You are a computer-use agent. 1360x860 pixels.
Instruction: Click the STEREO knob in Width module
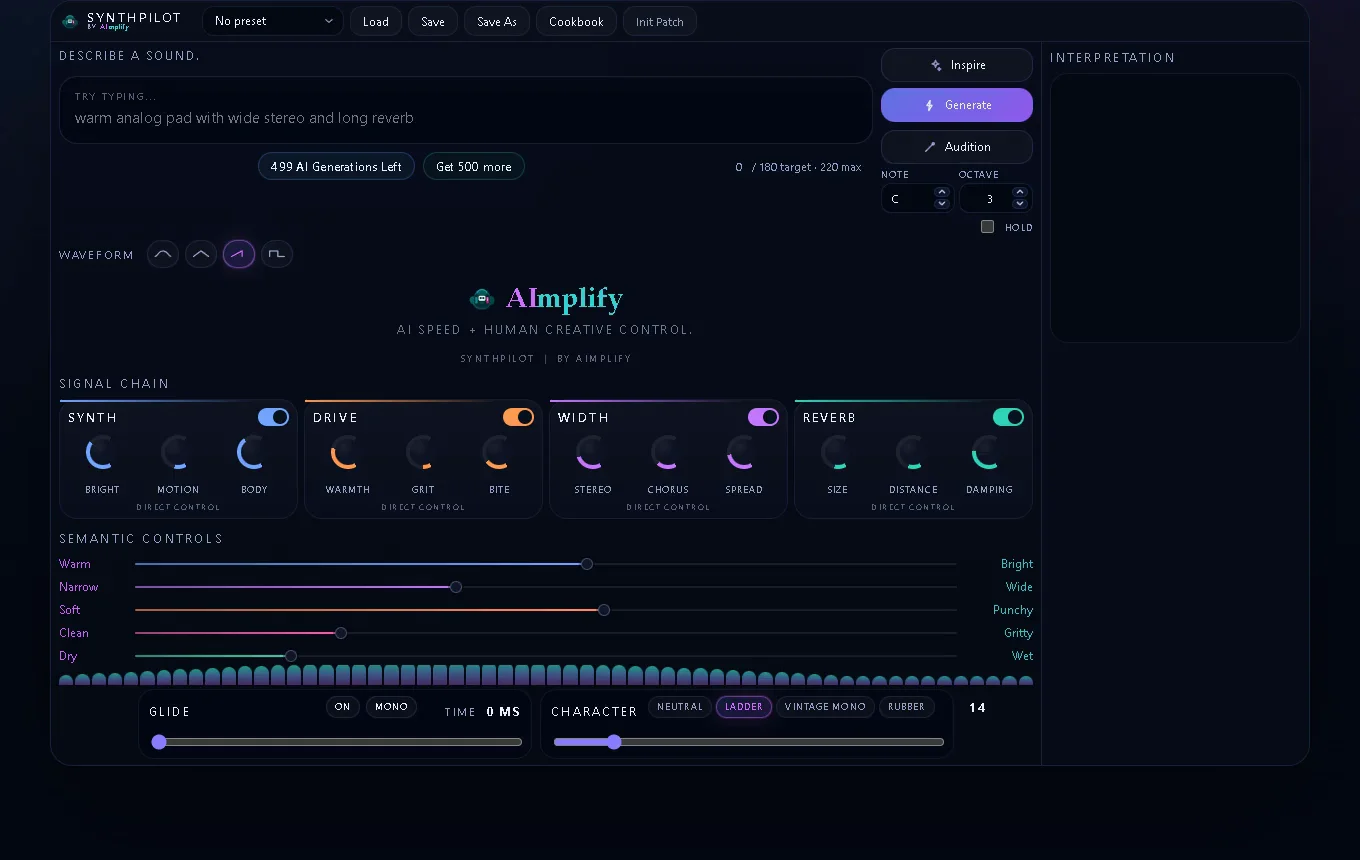click(592, 453)
